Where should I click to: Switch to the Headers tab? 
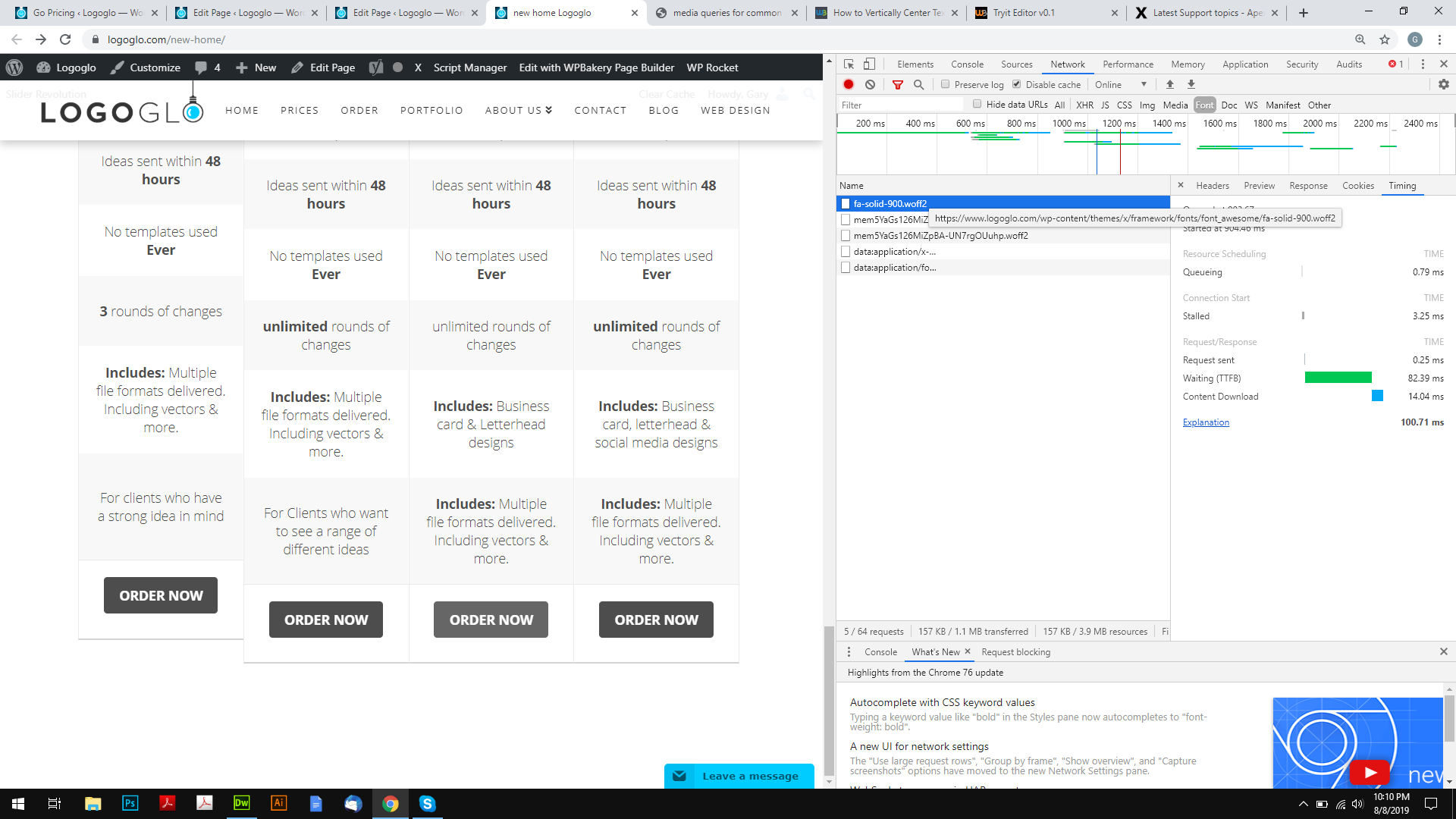tap(1213, 186)
